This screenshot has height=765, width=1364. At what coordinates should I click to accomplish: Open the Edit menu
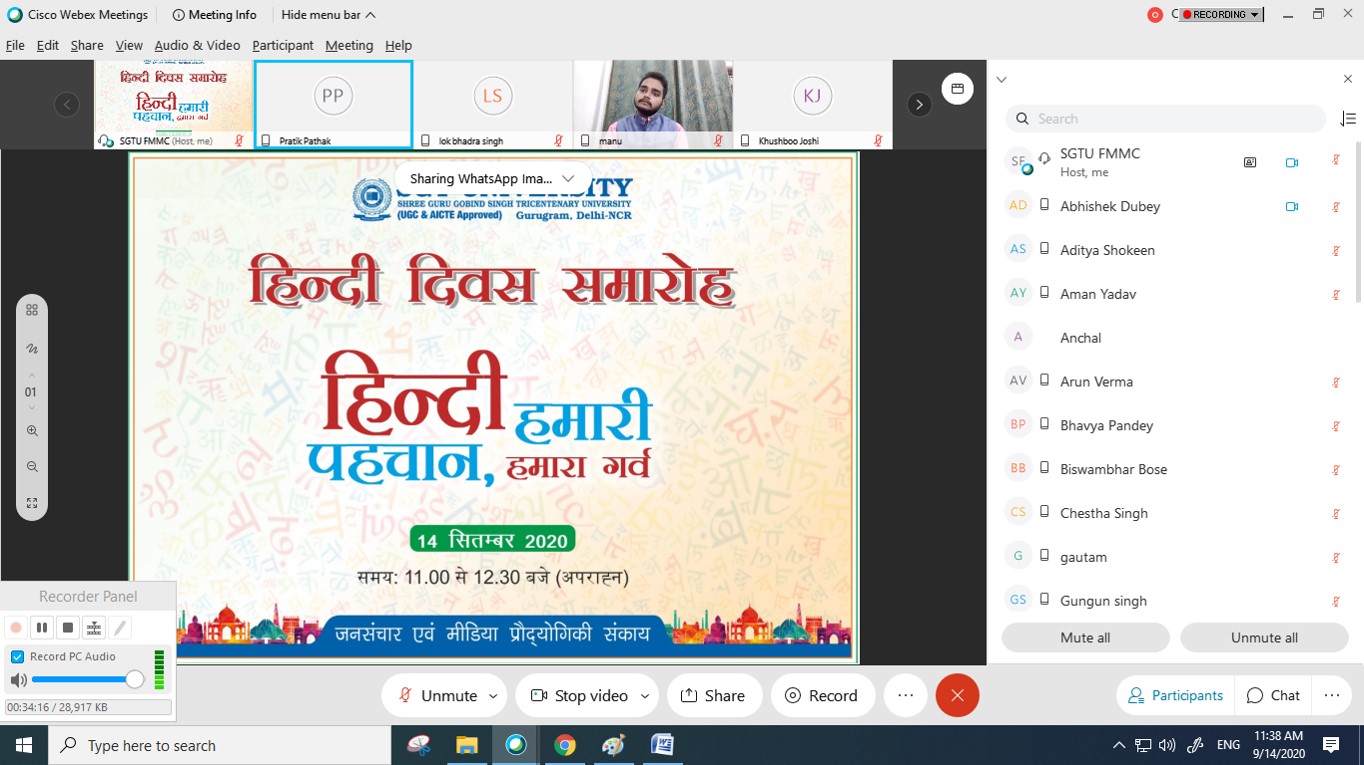(x=47, y=45)
